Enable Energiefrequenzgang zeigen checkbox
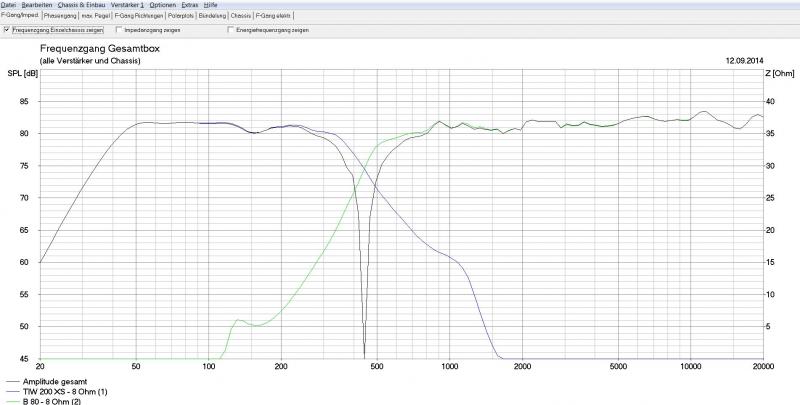This screenshot has width=800, height=405. [x=230, y=31]
